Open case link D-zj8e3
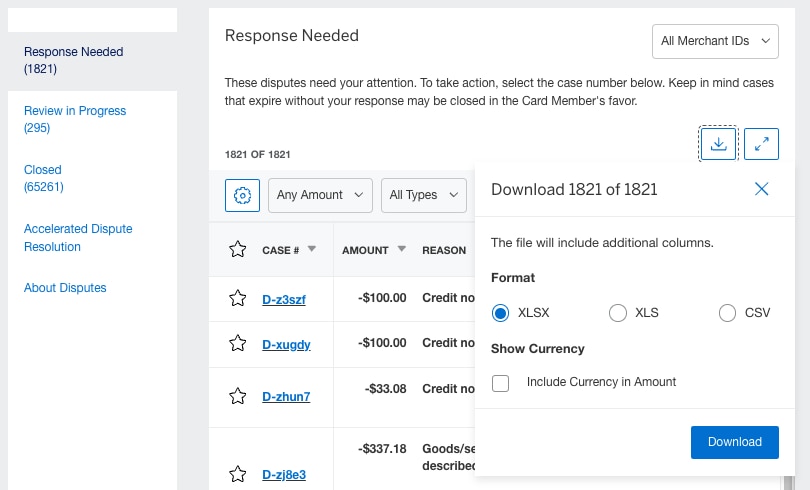 pyautogui.click(x=284, y=475)
